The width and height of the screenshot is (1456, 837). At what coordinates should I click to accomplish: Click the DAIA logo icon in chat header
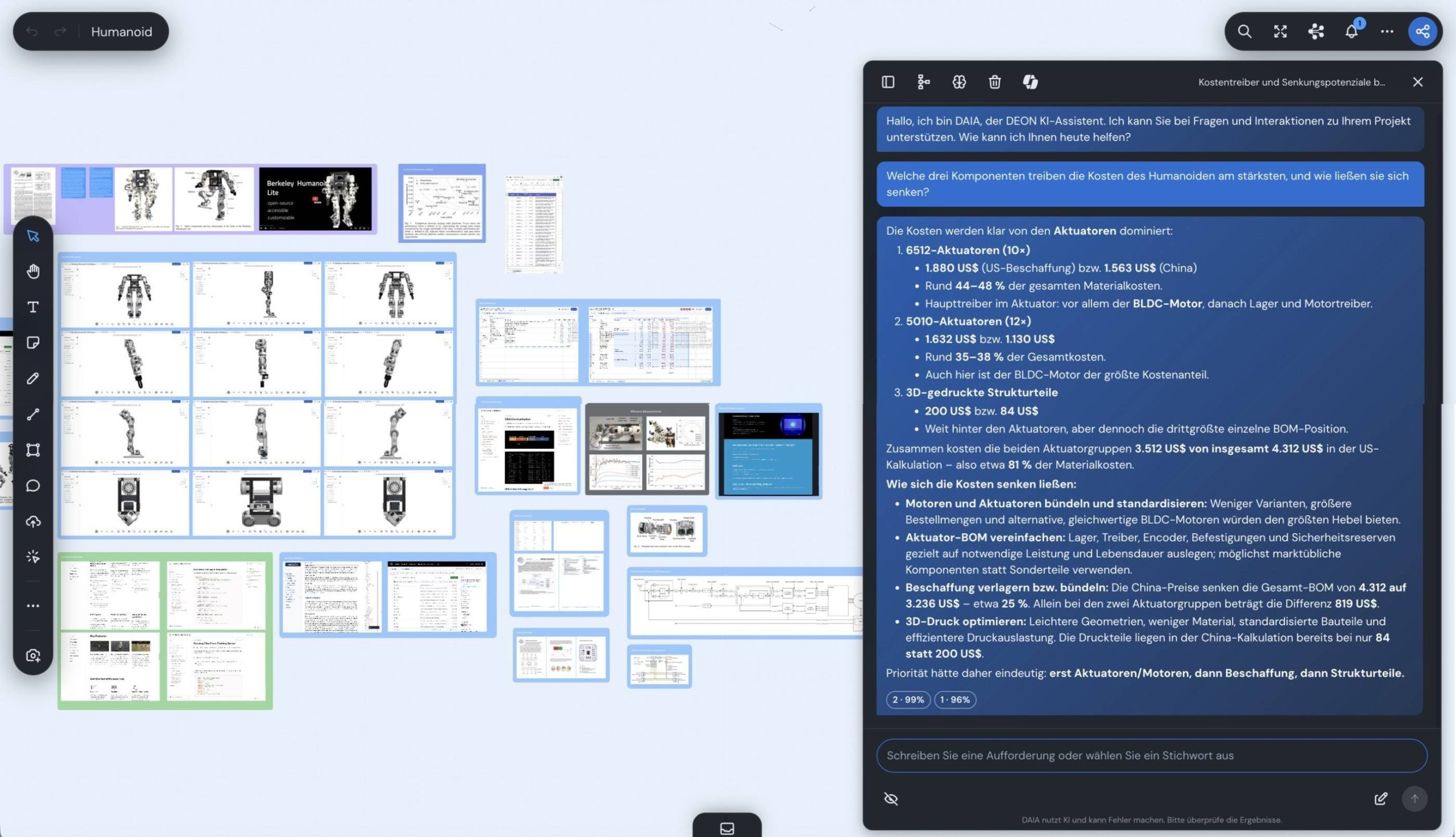point(1031,82)
